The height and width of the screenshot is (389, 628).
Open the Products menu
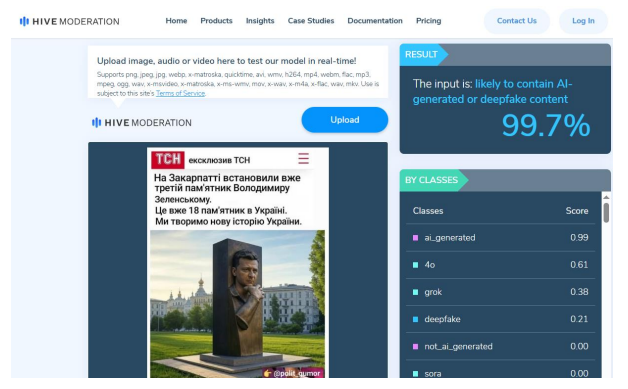[x=216, y=21]
